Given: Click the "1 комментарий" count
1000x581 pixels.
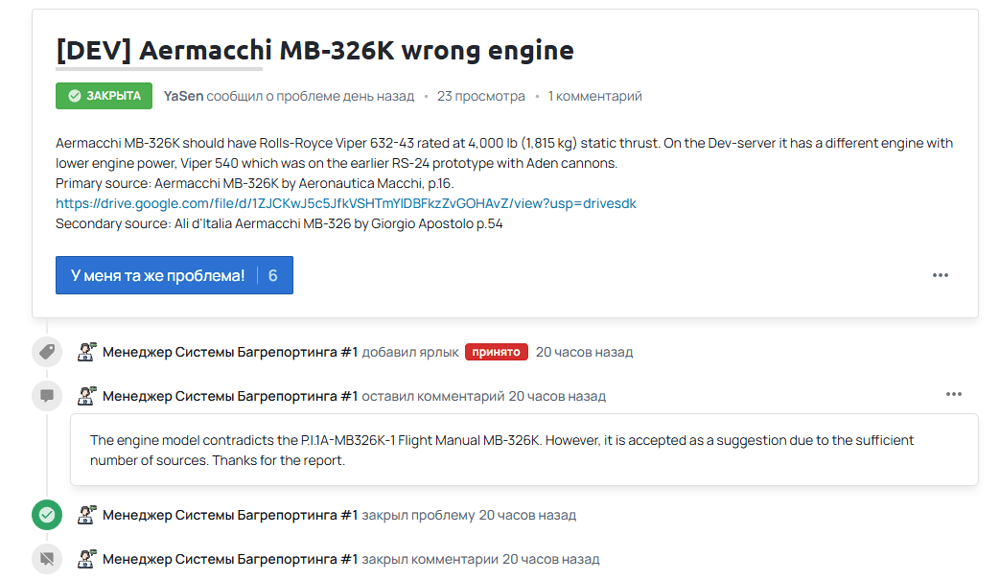Looking at the screenshot, I should 595,96.
